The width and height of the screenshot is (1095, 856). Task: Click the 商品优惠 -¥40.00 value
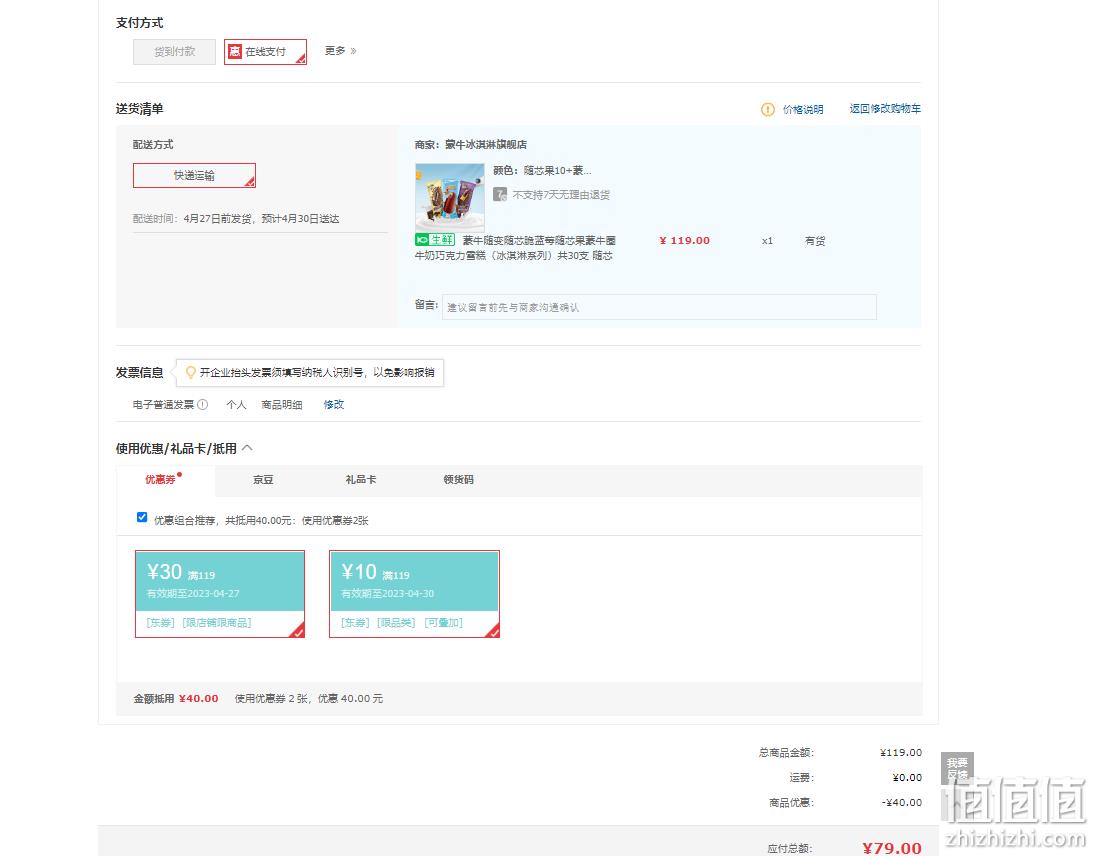pos(902,803)
